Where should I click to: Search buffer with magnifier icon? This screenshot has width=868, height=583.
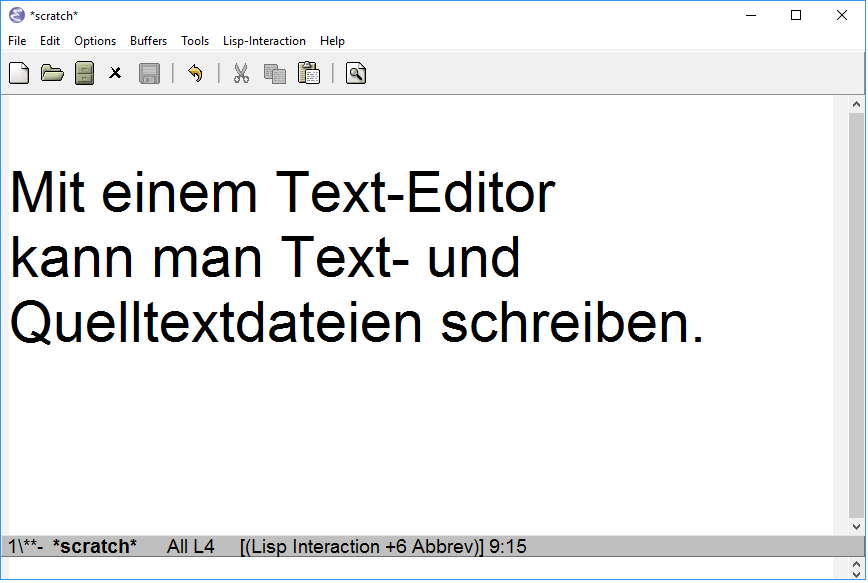pyautogui.click(x=356, y=73)
